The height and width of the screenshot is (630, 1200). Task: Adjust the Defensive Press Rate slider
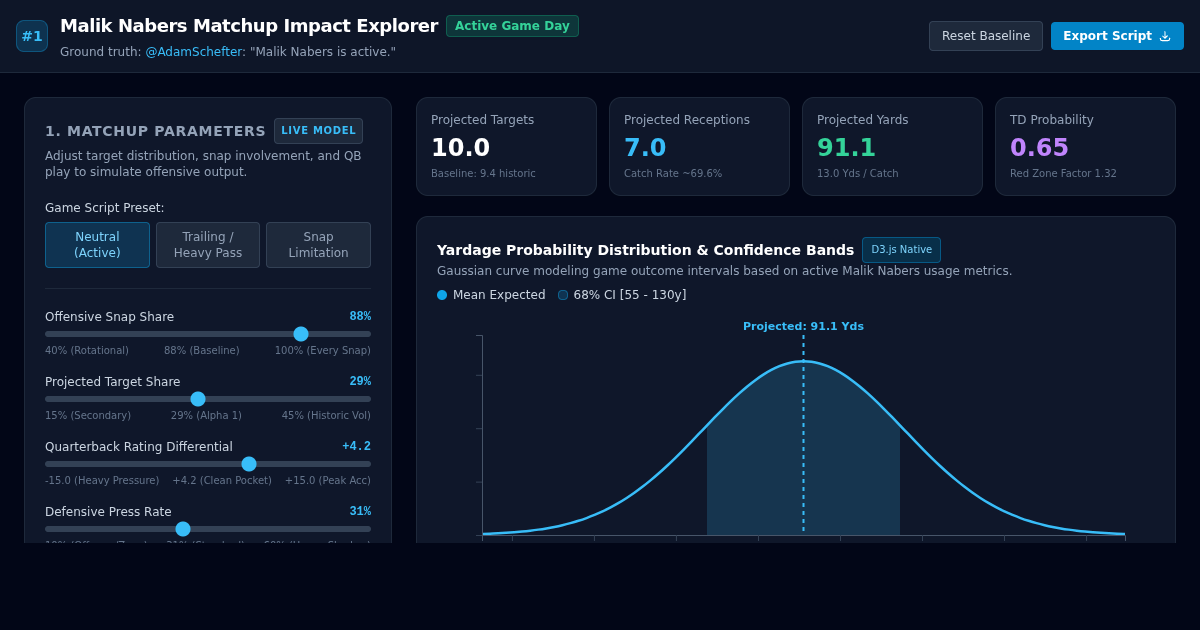tap(208, 529)
